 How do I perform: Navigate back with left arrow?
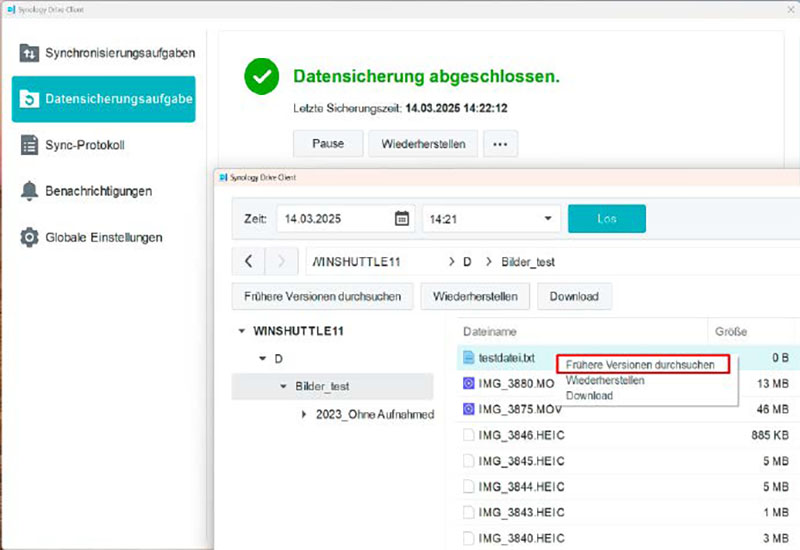coord(248,261)
